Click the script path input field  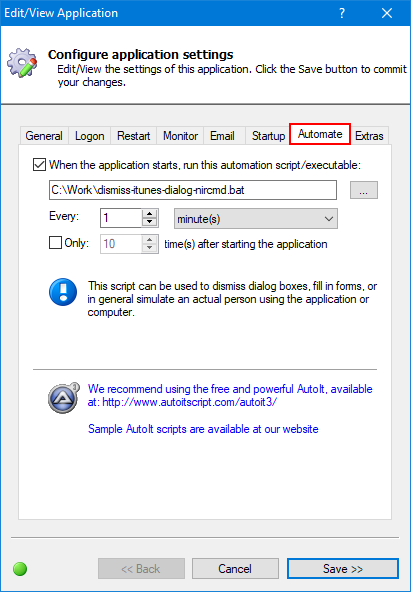coord(193,190)
